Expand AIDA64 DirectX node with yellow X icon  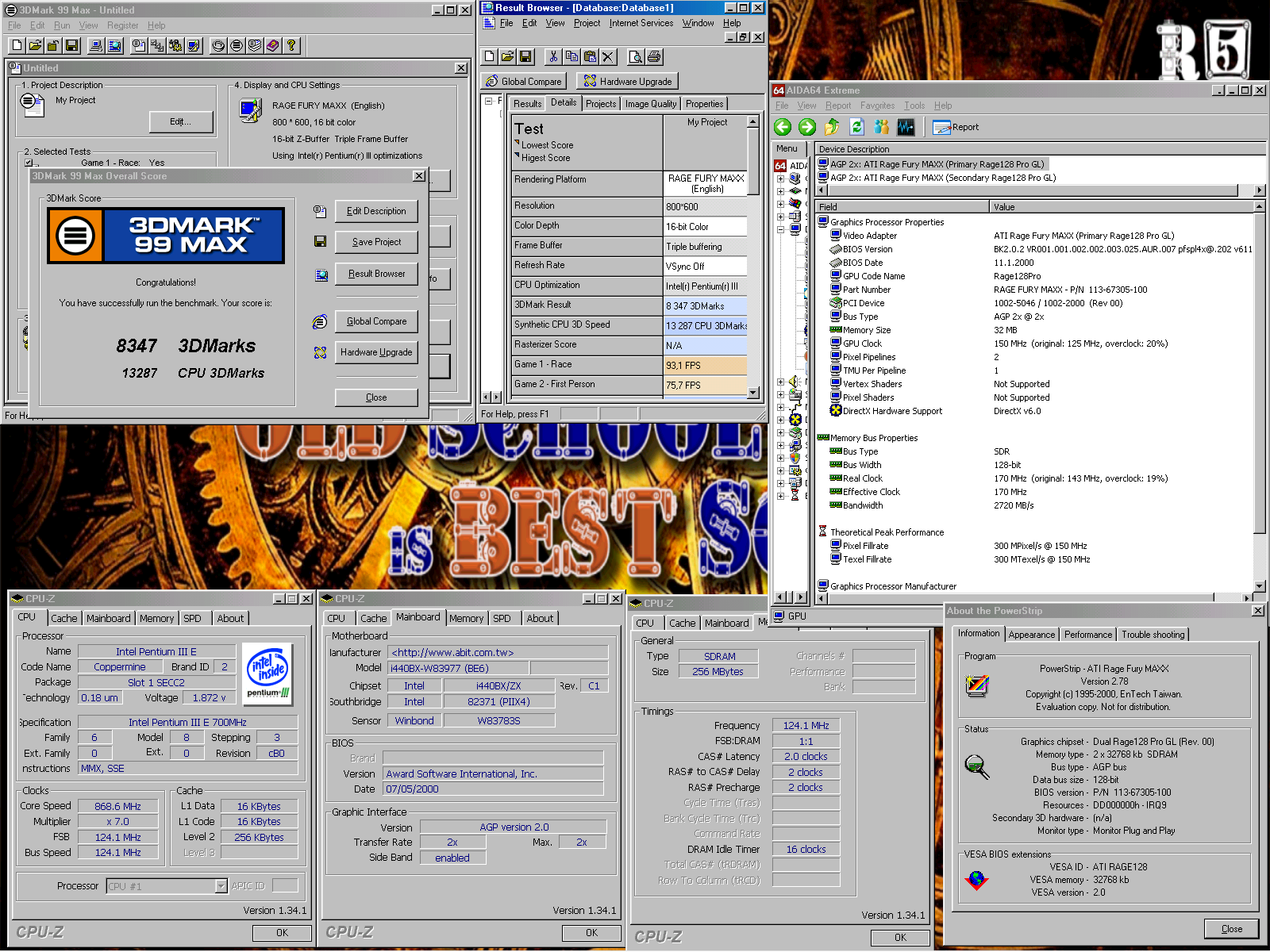click(781, 420)
